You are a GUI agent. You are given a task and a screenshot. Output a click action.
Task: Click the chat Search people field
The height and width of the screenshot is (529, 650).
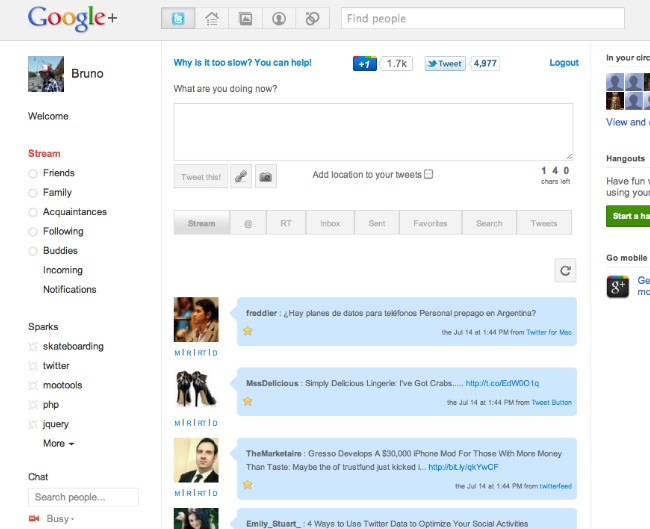(x=83, y=497)
